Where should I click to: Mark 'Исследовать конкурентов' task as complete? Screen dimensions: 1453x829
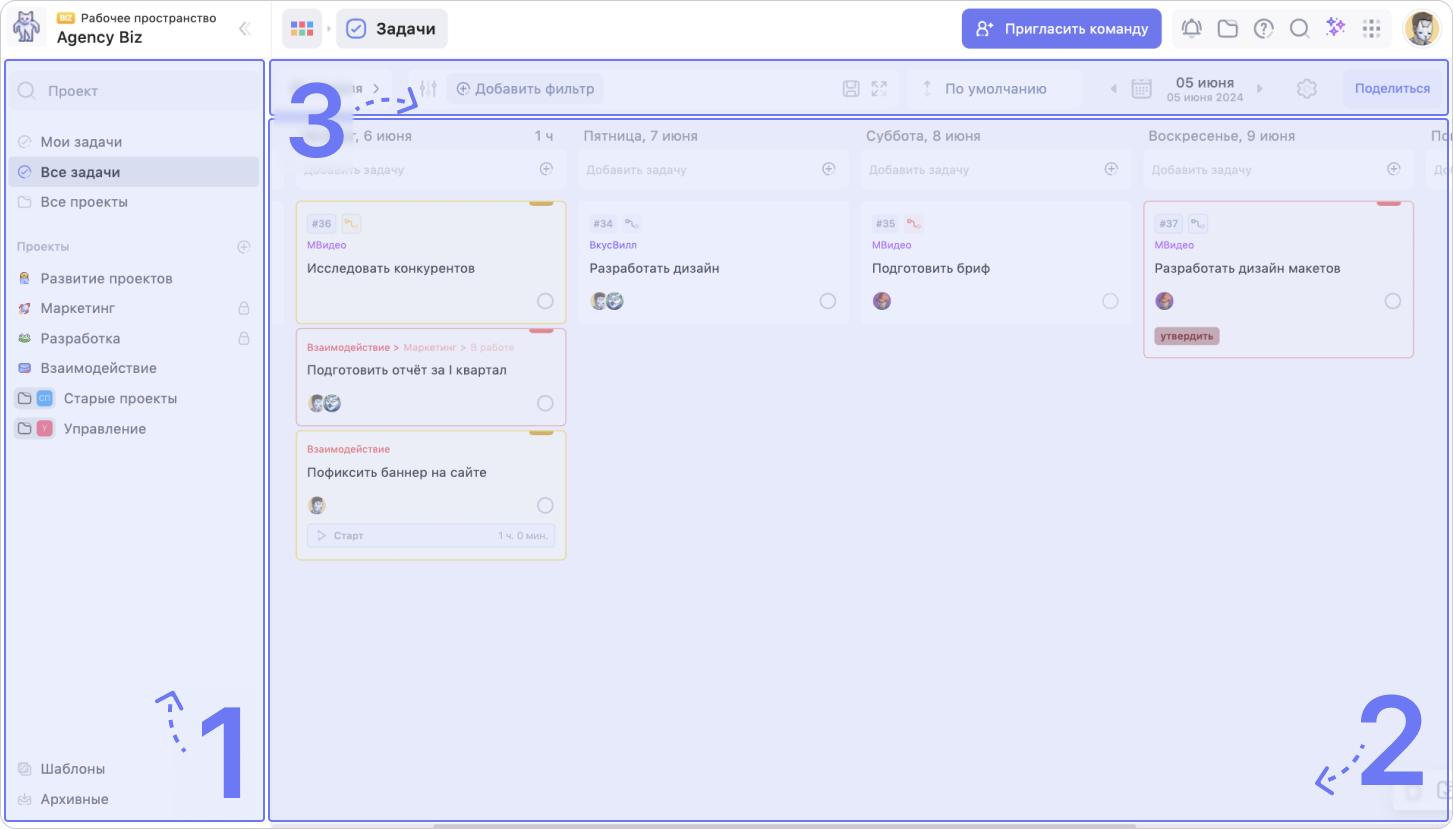click(x=545, y=301)
